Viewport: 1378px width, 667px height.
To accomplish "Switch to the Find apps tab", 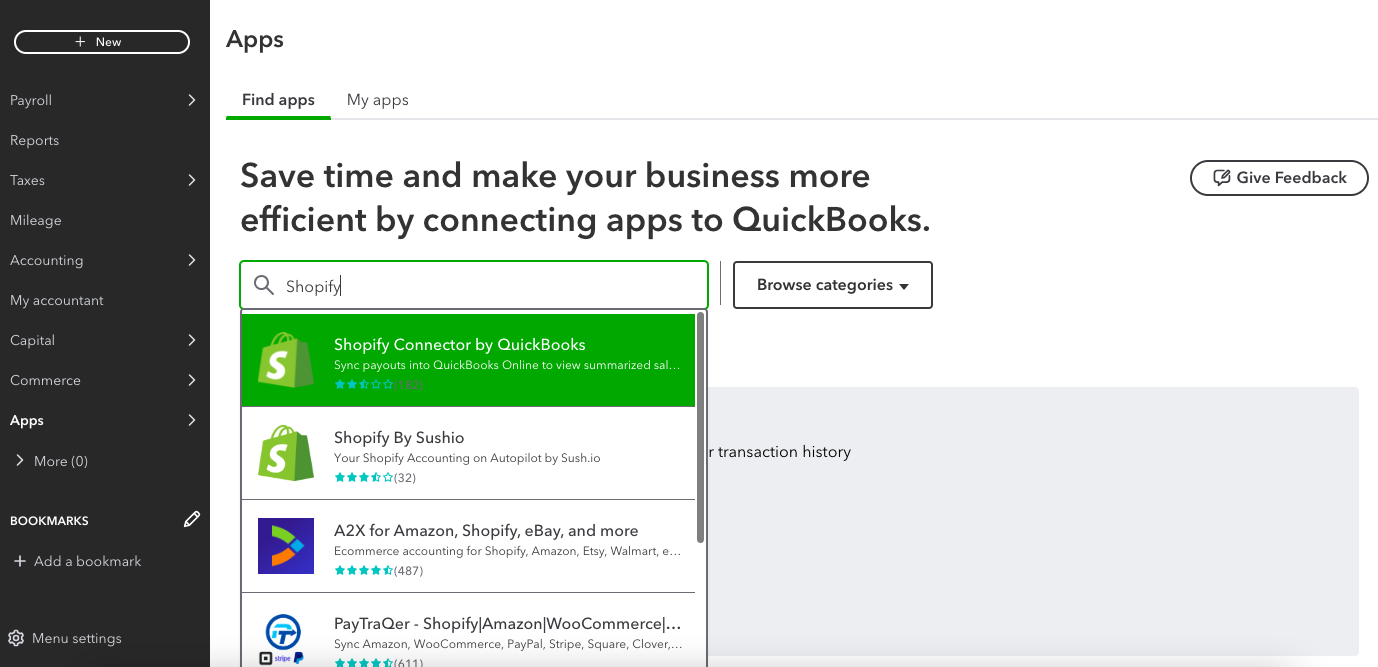I will point(278,100).
